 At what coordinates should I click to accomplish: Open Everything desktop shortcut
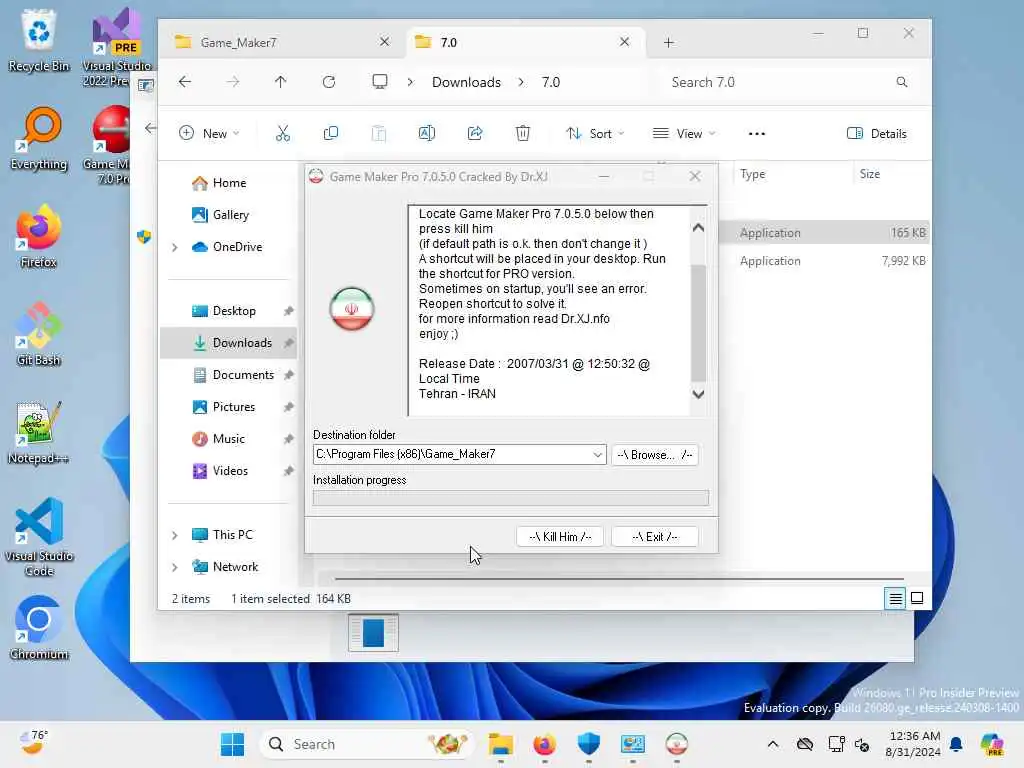(x=39, y=138)
